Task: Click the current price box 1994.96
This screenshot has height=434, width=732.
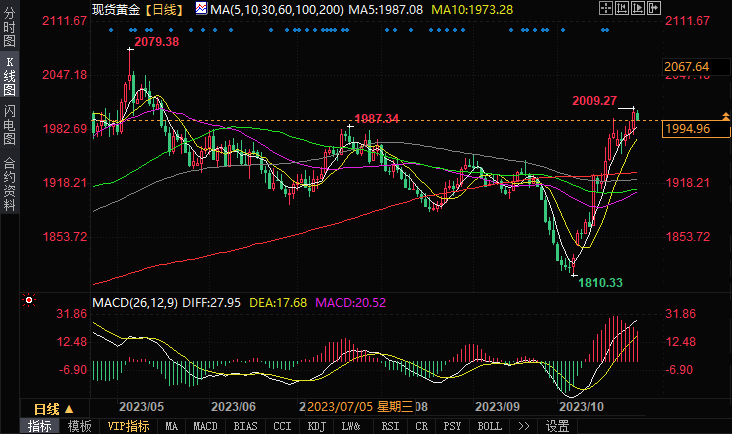Action: point(696,128)
